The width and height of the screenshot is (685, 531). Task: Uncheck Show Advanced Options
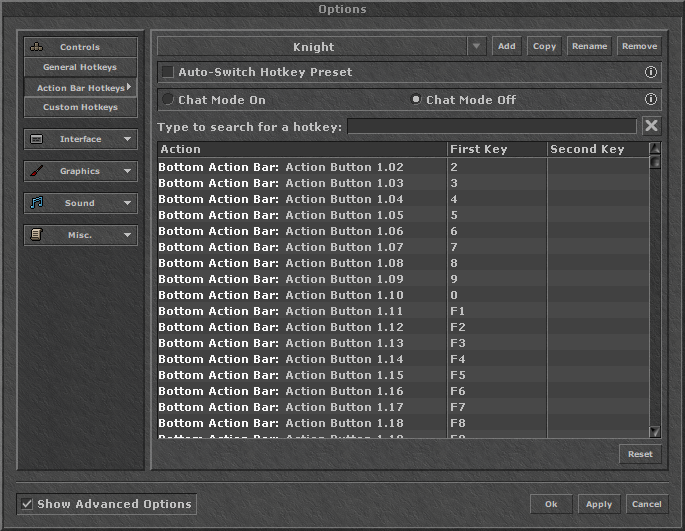click(27, 504)
